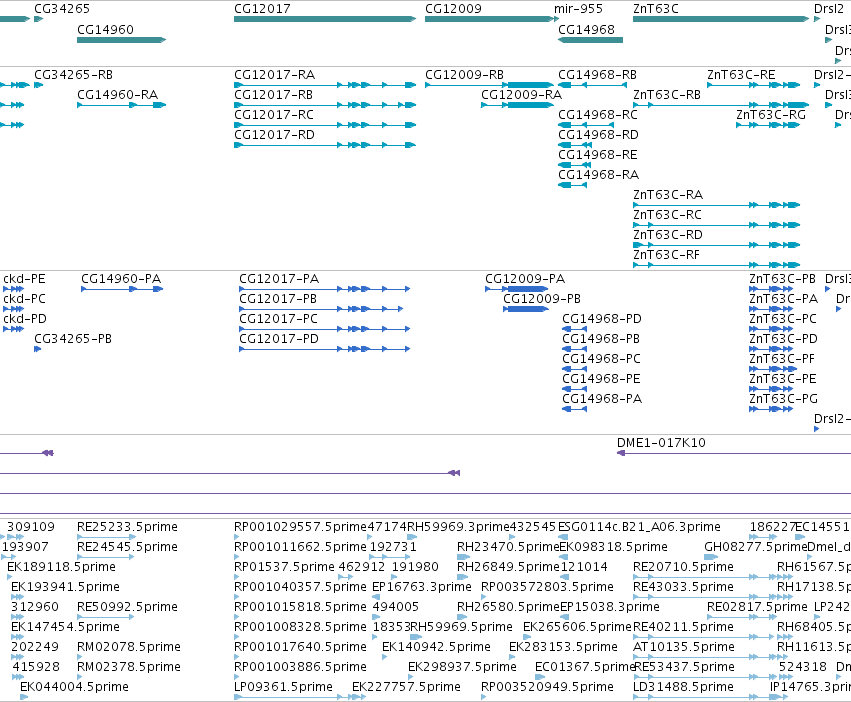The height and width of the screenshot is (702, 851).
Task: Click the CG12009 gene label
Action: pos(453,9)
